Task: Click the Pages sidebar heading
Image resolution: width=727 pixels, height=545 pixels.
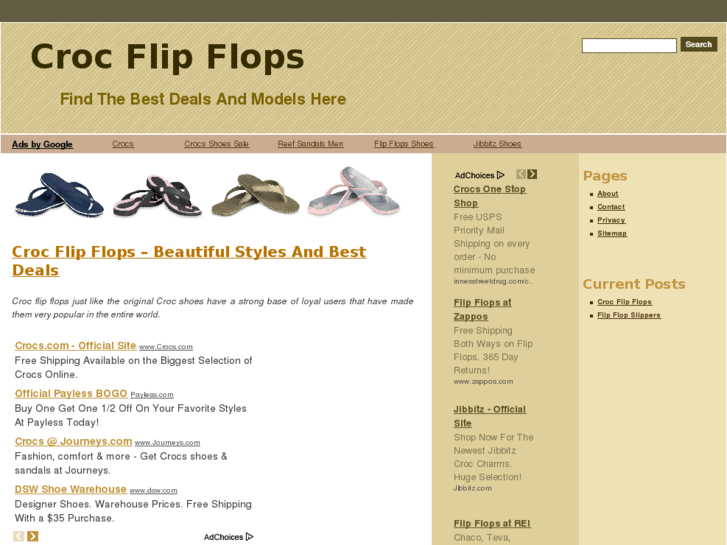Action: pos(605,176)
